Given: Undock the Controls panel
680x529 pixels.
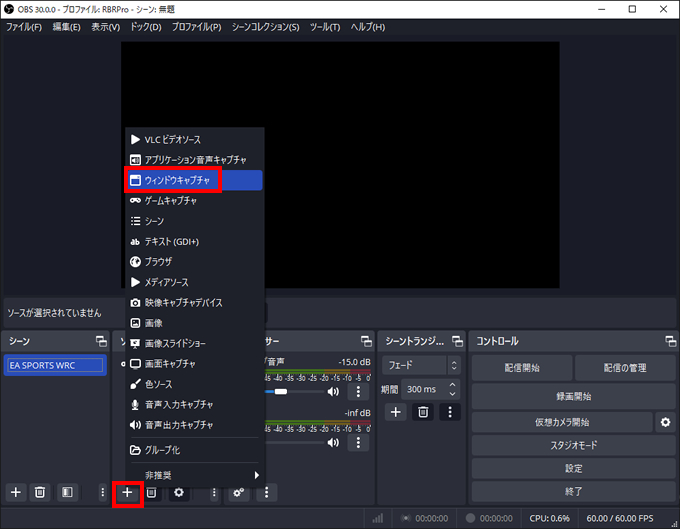Looking at the screenshot, I should click(x=670, y=341).
